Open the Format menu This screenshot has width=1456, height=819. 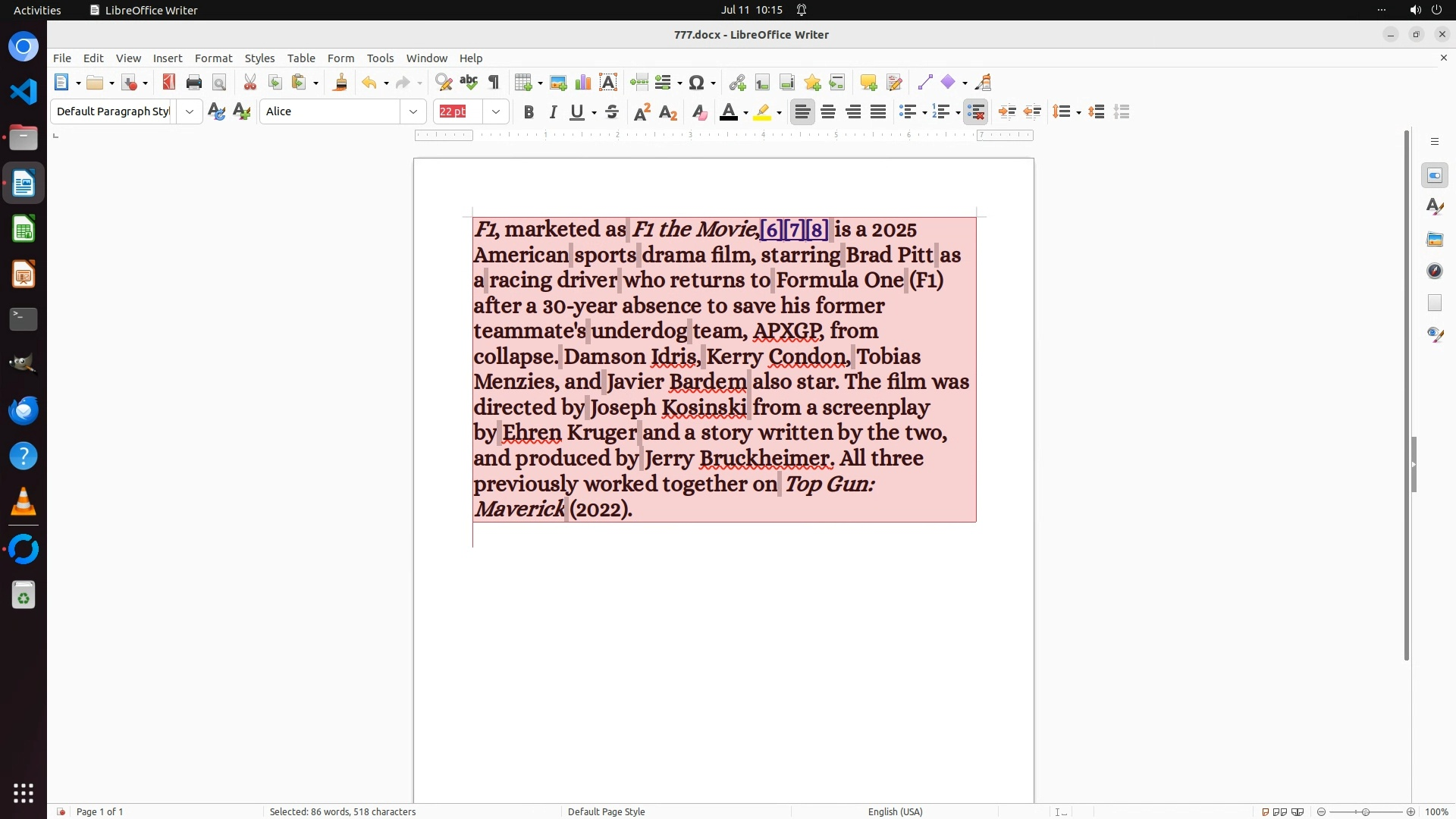point(213,58)
